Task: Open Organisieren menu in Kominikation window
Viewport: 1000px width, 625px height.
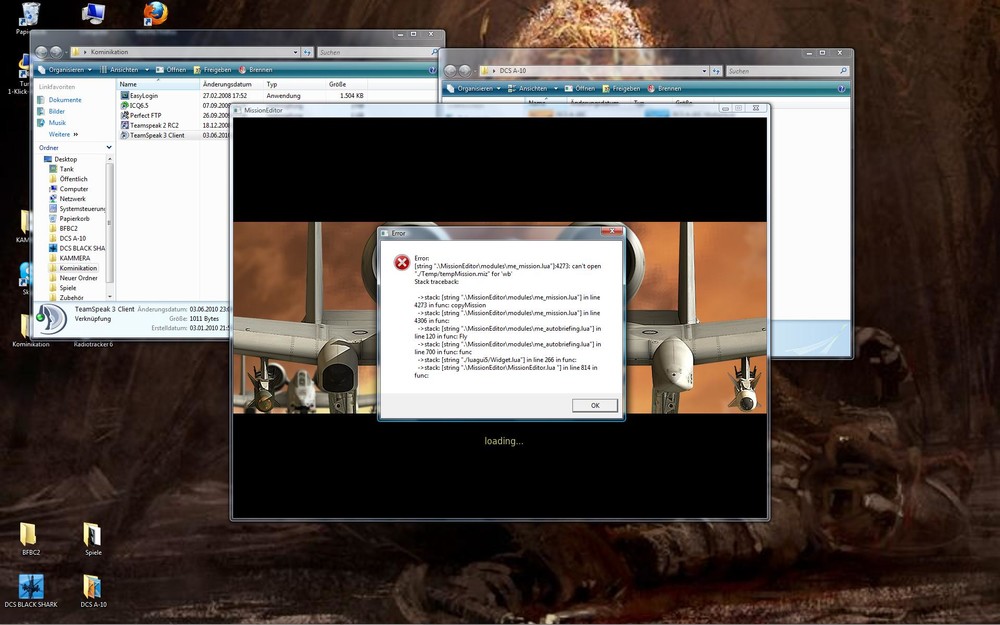Action: coord(65,70)
